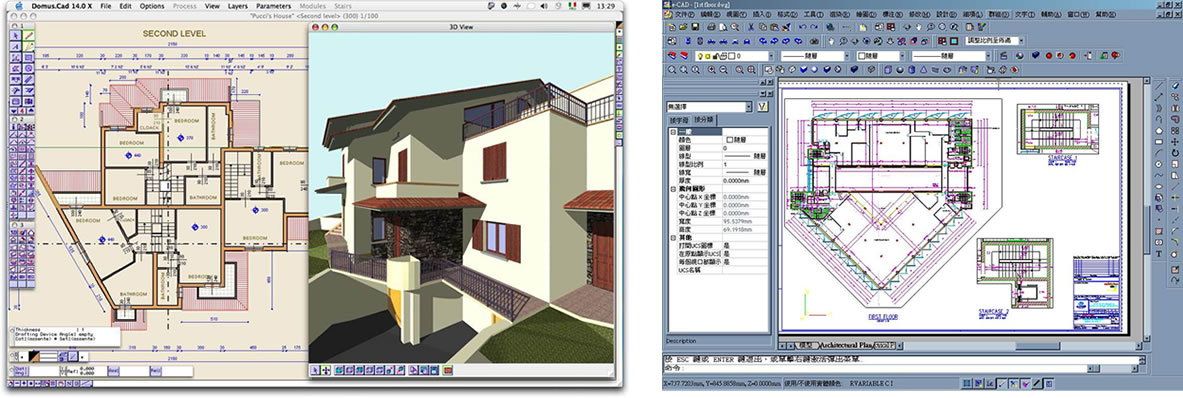This screenshot has height=398, width=1183.
Task: Click the Print icon in CAD toolbar
Action: pos(711,27)
